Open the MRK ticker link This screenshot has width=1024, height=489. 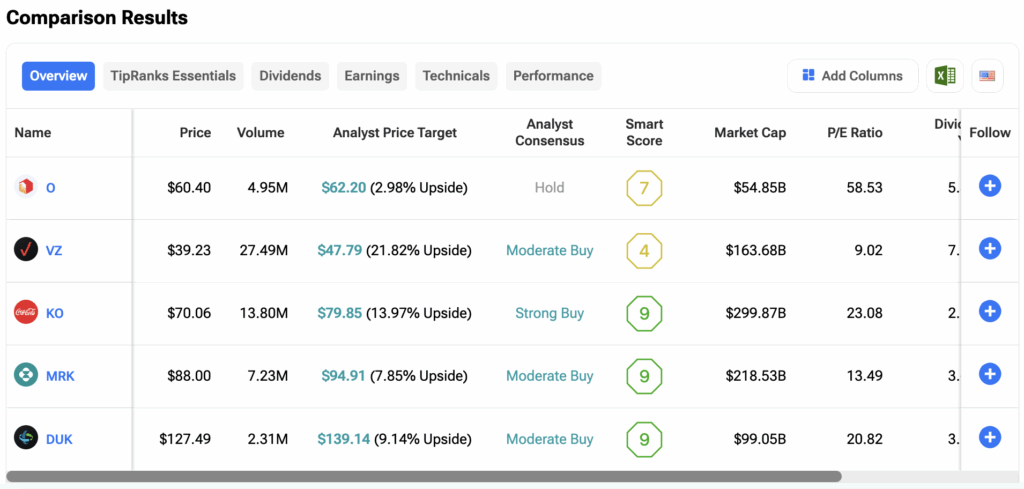[60, 376]
